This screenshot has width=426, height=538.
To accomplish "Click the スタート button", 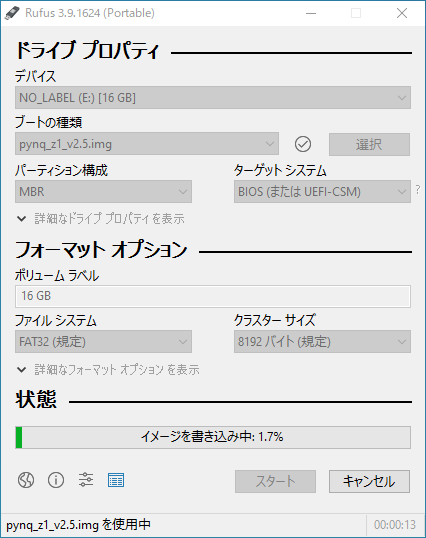I will 275,481.
